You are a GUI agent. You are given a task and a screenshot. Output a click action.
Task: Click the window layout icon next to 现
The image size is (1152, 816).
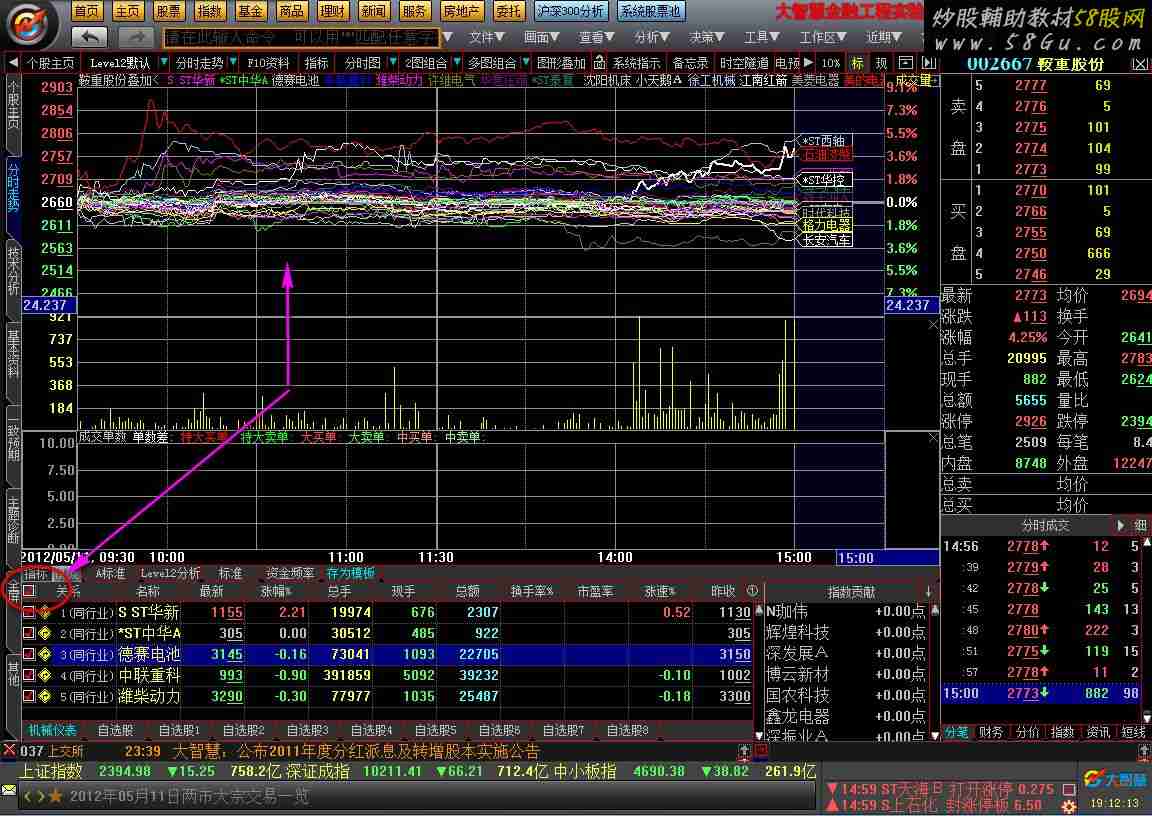point(905,63)
